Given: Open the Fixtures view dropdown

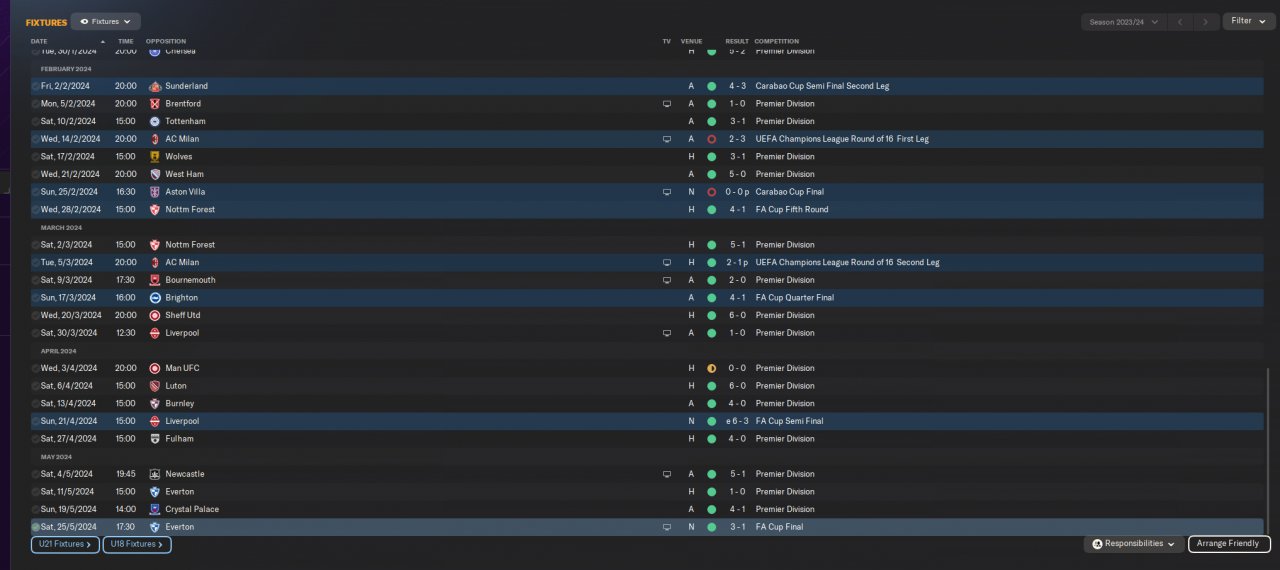Looking at the screenshot, I should click(x=105, y=21).
